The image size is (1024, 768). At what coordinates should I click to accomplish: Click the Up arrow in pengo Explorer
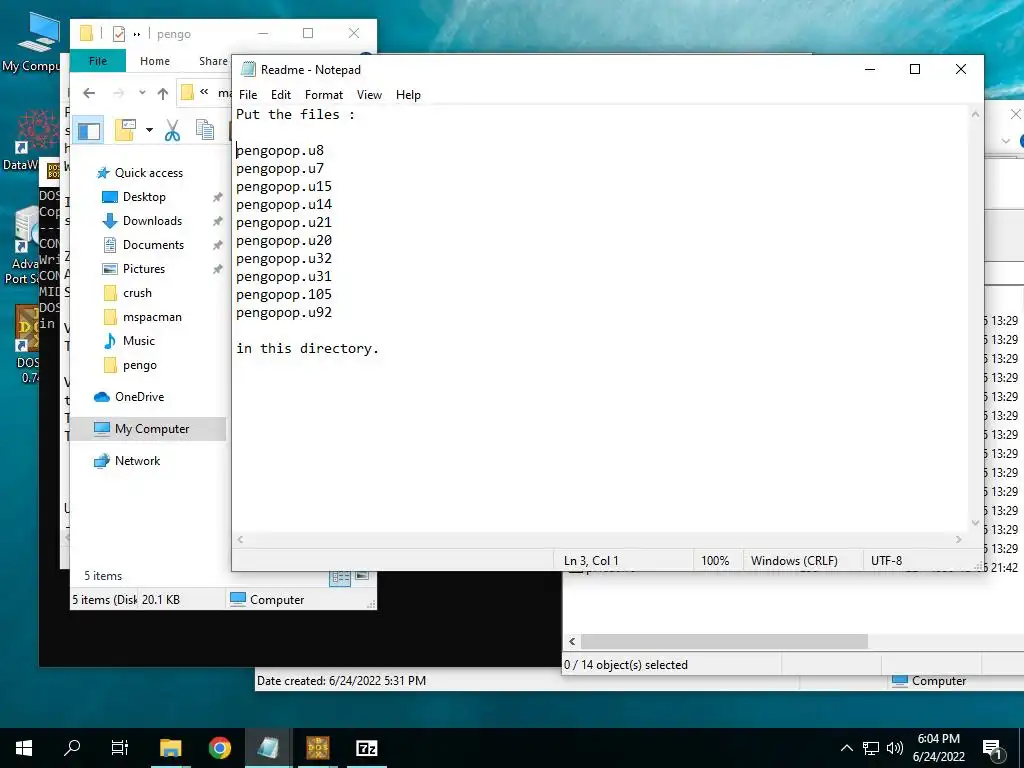point(163,93)
